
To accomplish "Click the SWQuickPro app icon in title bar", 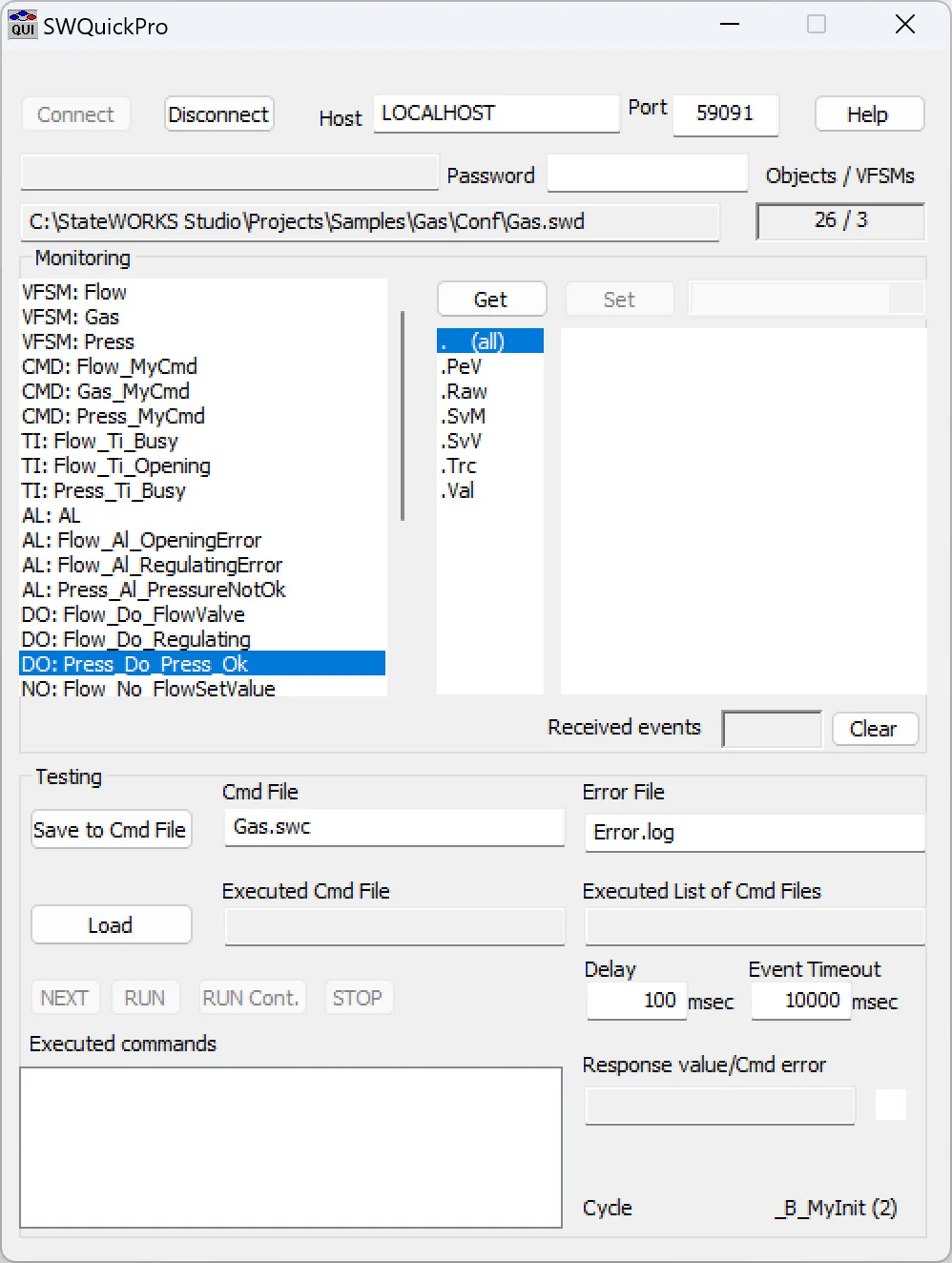I will [x=23, y=25].
